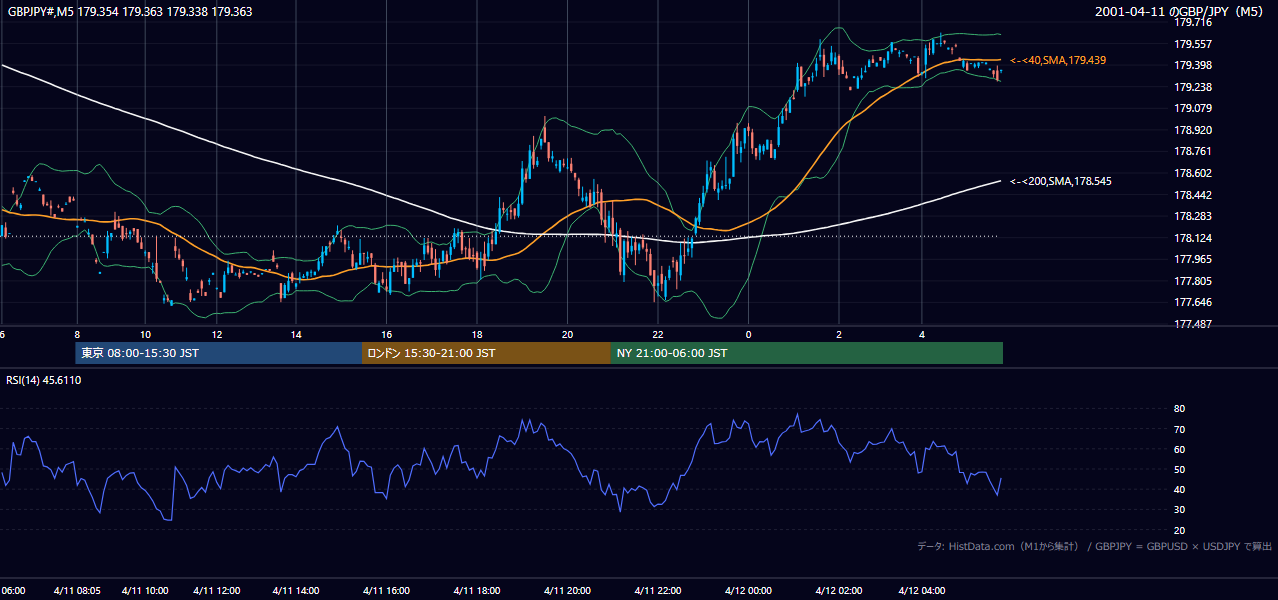Click RSI scale level 30

1179,510
